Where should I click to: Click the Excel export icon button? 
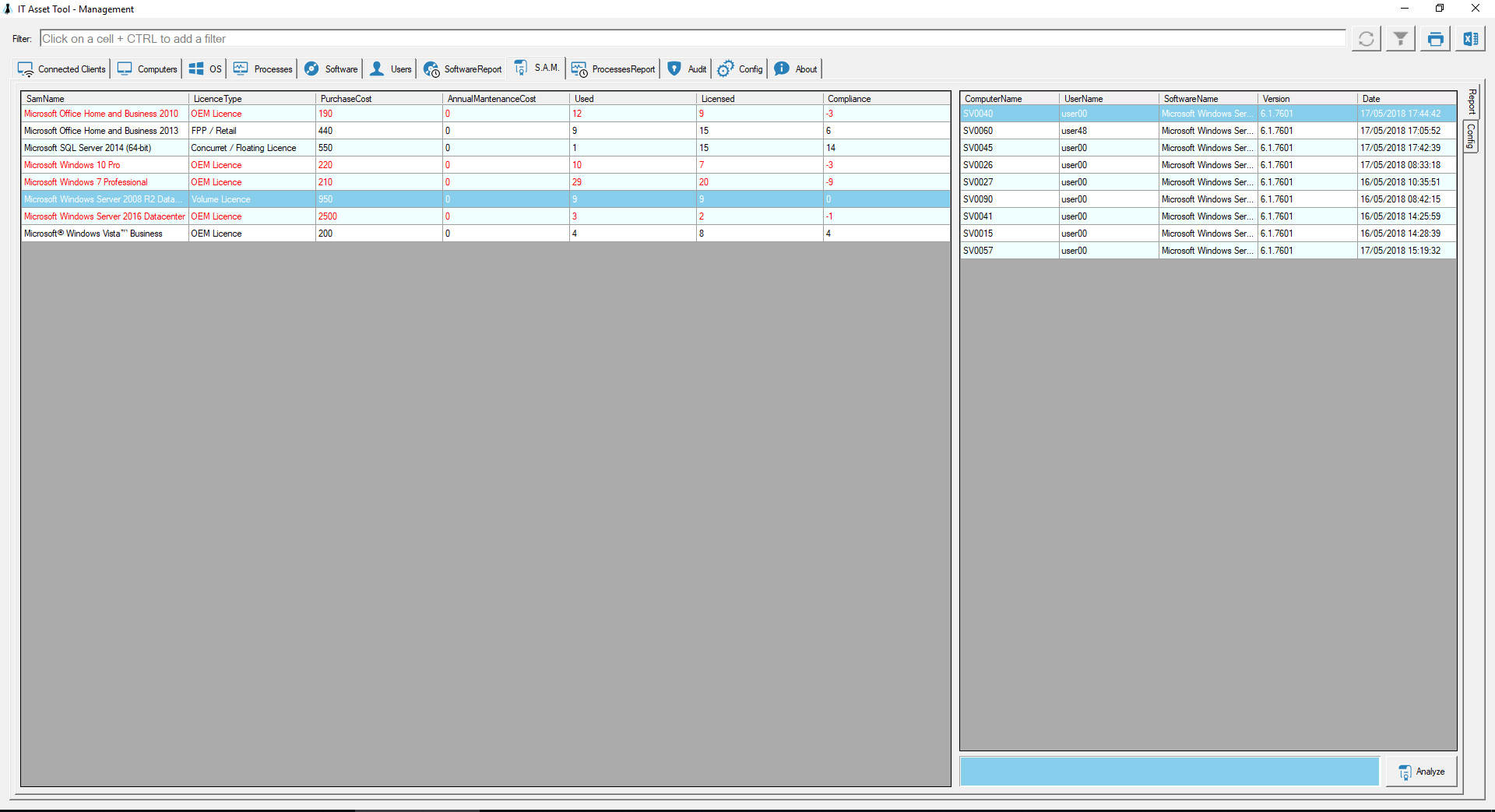[x=1470, y=38]
